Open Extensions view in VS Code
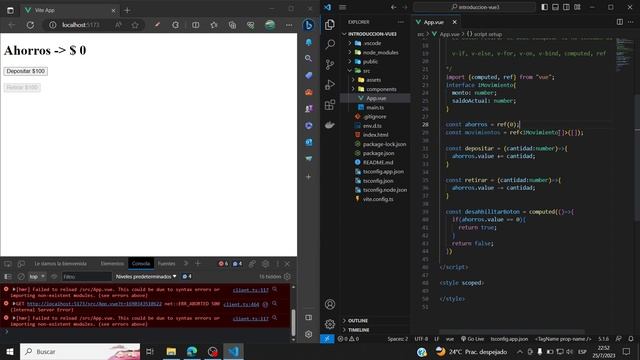This screenshot has height=360, width=640. tap(330, 104)
